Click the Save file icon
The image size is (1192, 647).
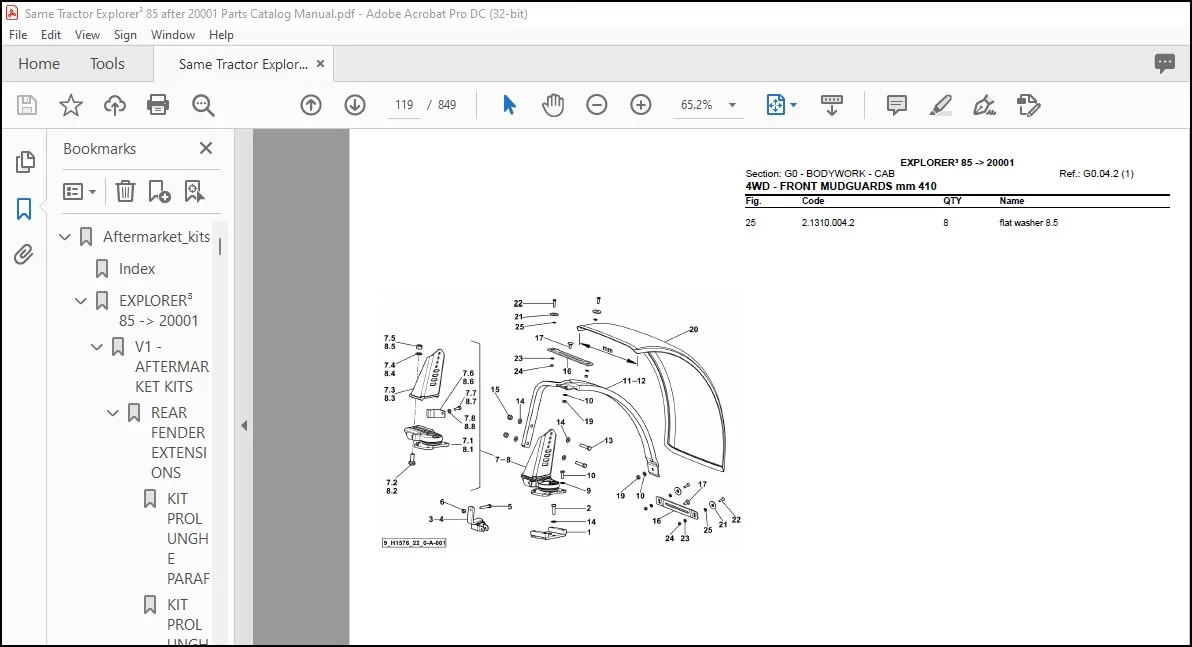(27, 105)
